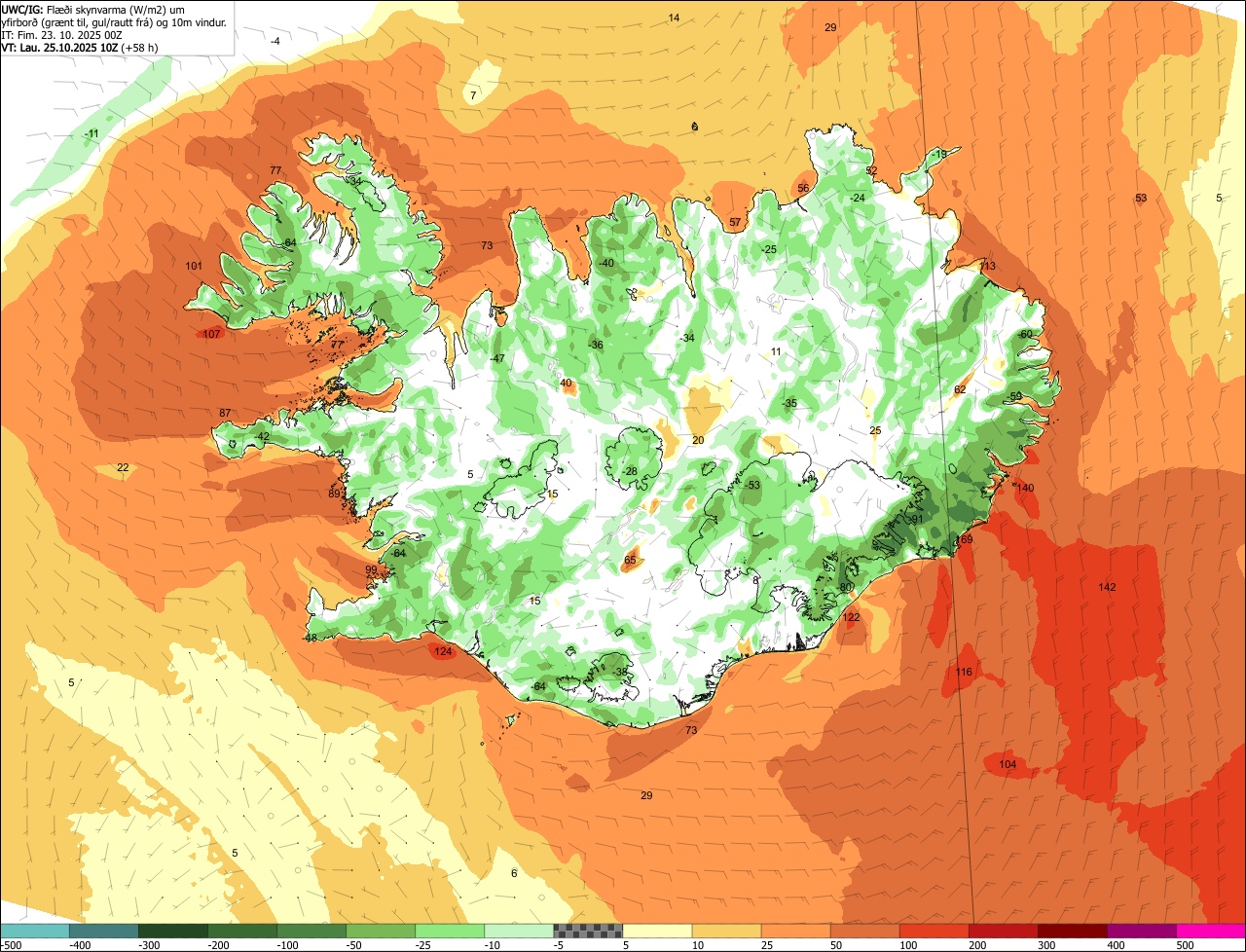Click the map value -28
The height and width of the screenshot is (952, 1246).
629,471
